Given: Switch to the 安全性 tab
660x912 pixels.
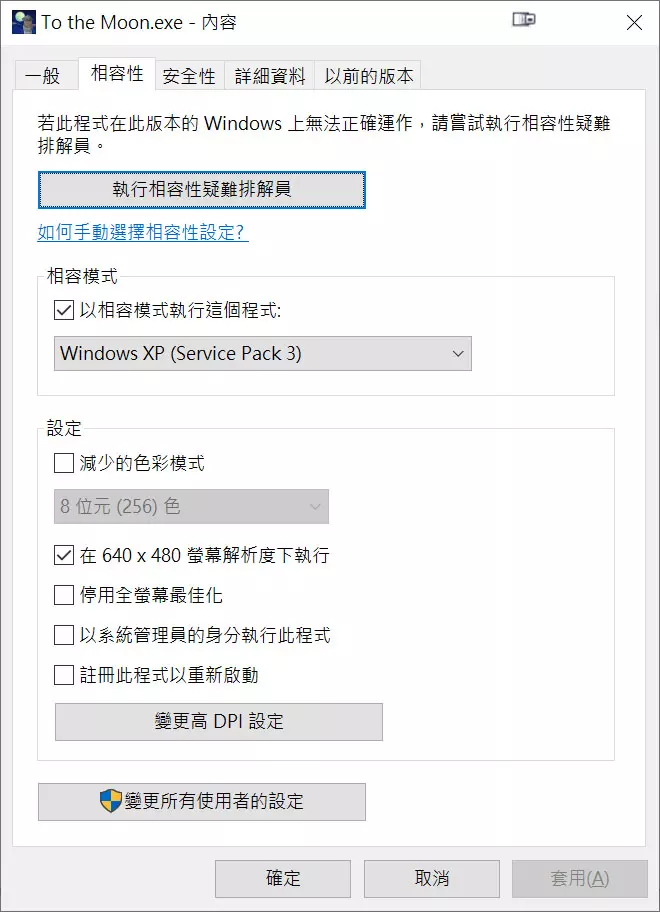Looking at the screenshot, I should click(x=189, y=75).
